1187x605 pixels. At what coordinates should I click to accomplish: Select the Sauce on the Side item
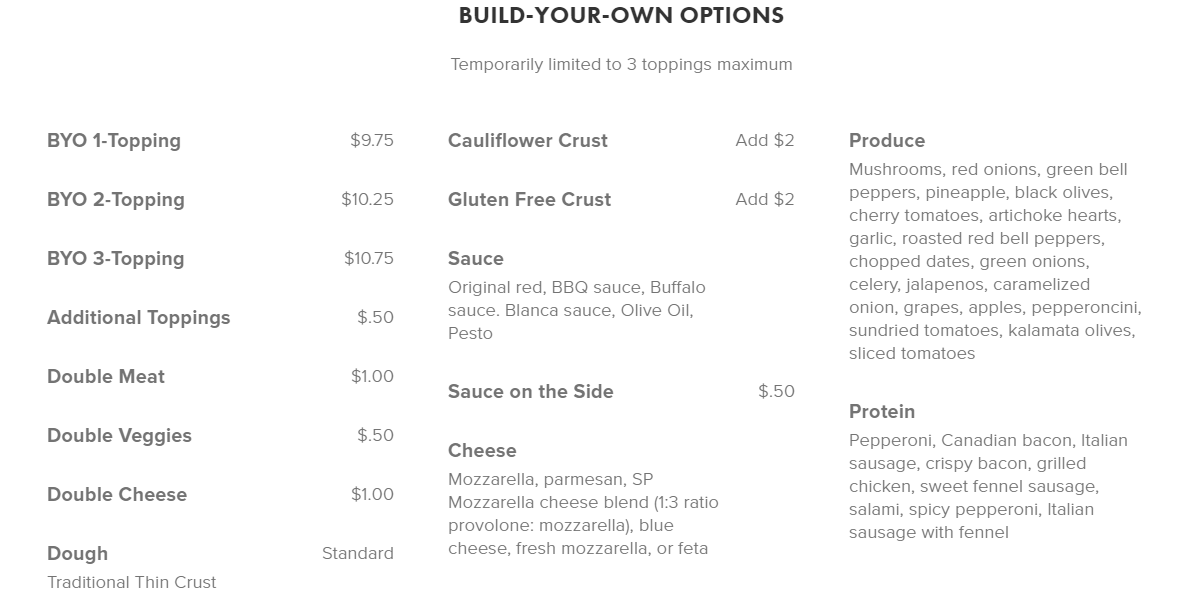(x=531, y=392)
